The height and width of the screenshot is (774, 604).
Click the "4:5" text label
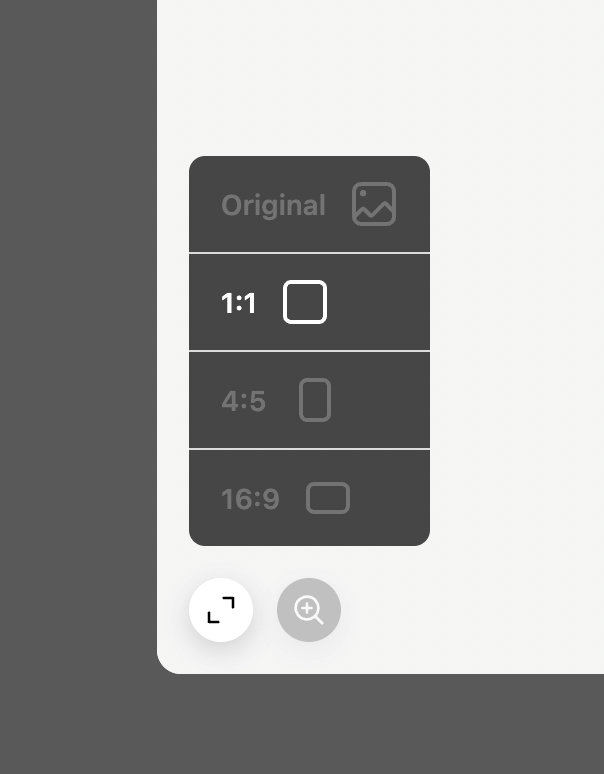243,401
